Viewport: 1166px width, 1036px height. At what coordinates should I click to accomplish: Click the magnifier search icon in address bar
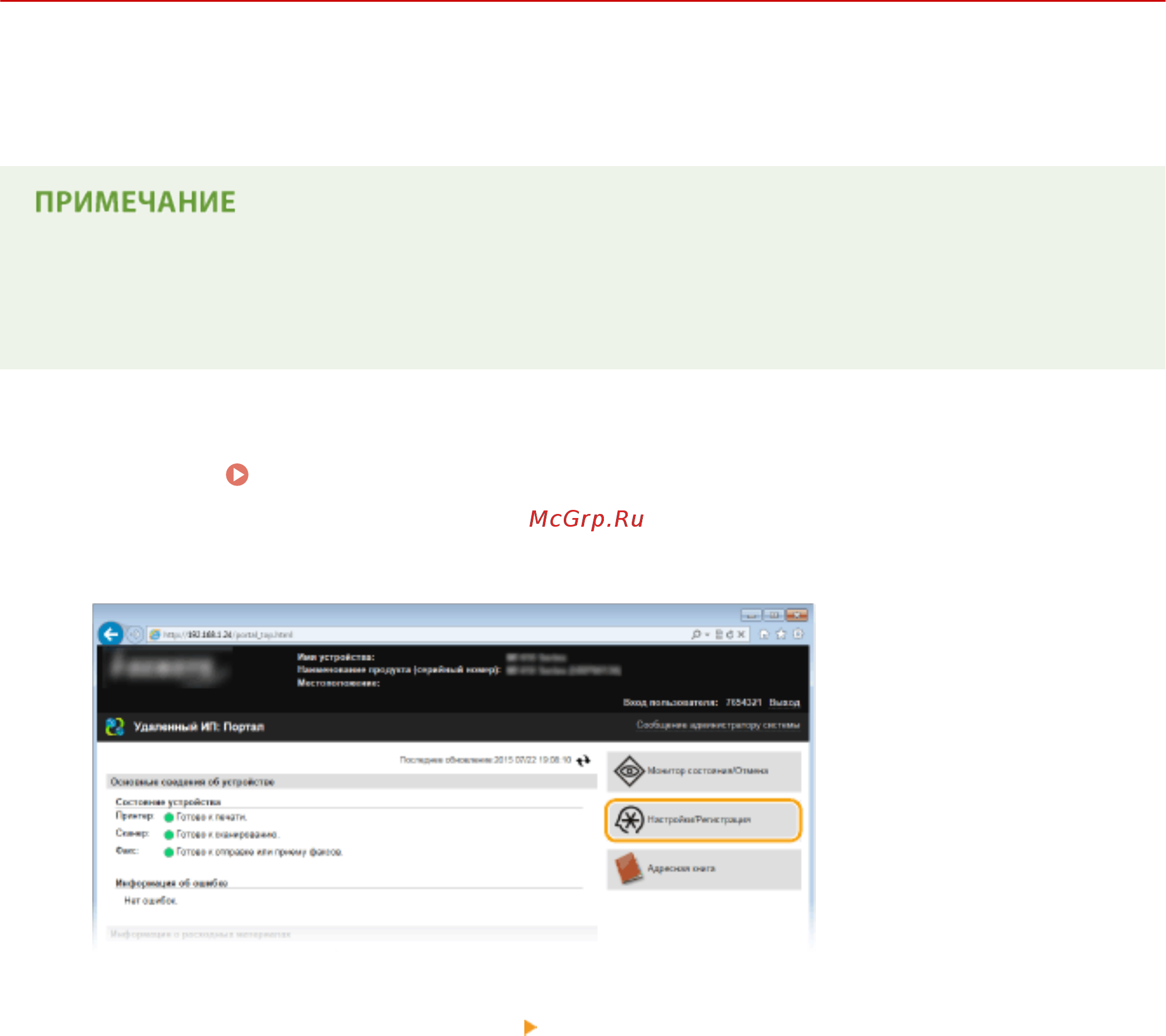(696, 635)
